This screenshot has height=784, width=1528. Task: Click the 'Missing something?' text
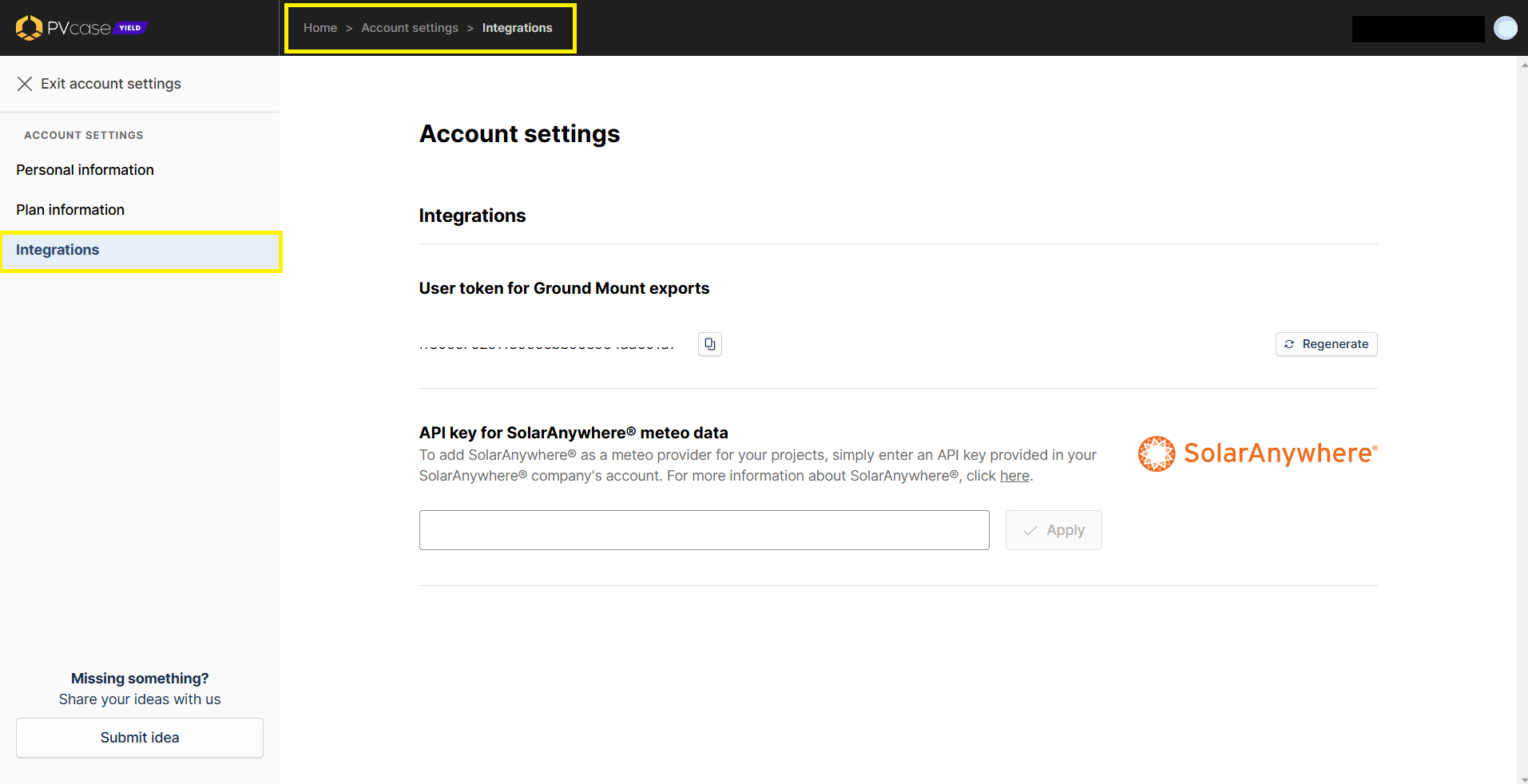pyautogui.click(x=140, y=679)
